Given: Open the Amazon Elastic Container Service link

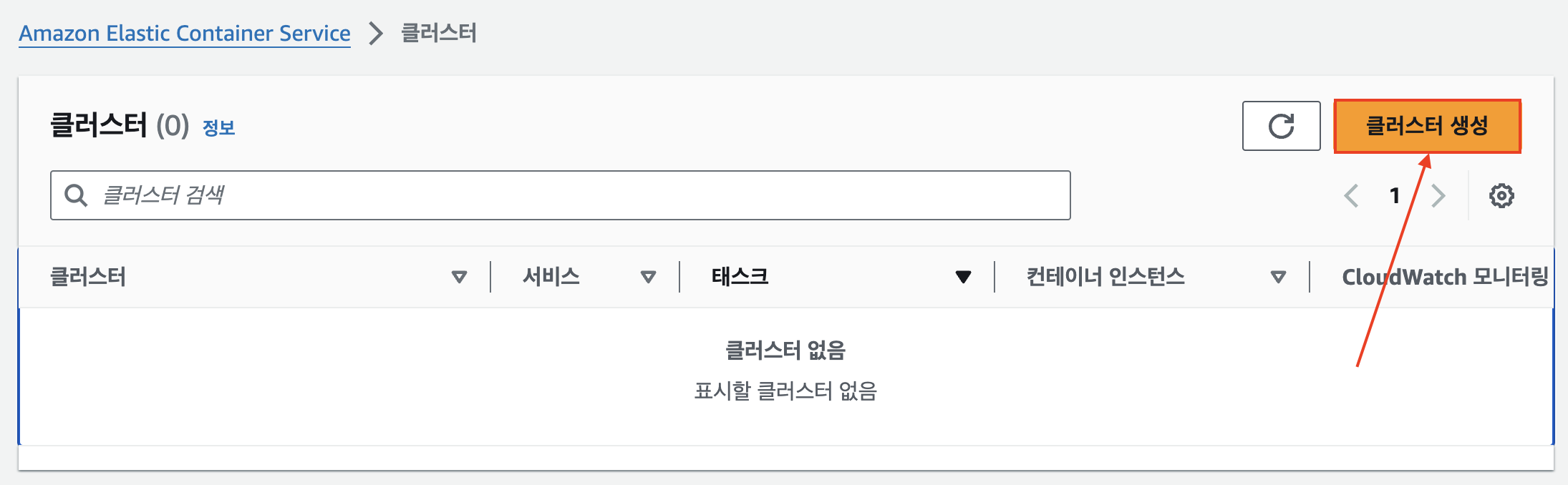Looking at the screenshot, I should (185, 33).
